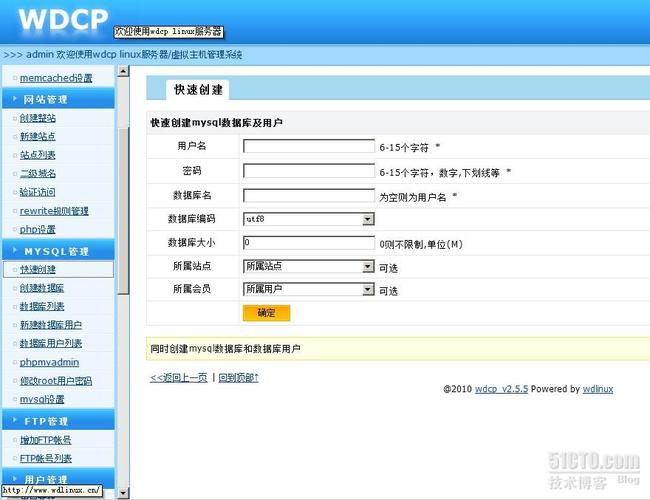Open 新建数据库用户 in sidebar
650x500 pixels.
click(51, 325)
